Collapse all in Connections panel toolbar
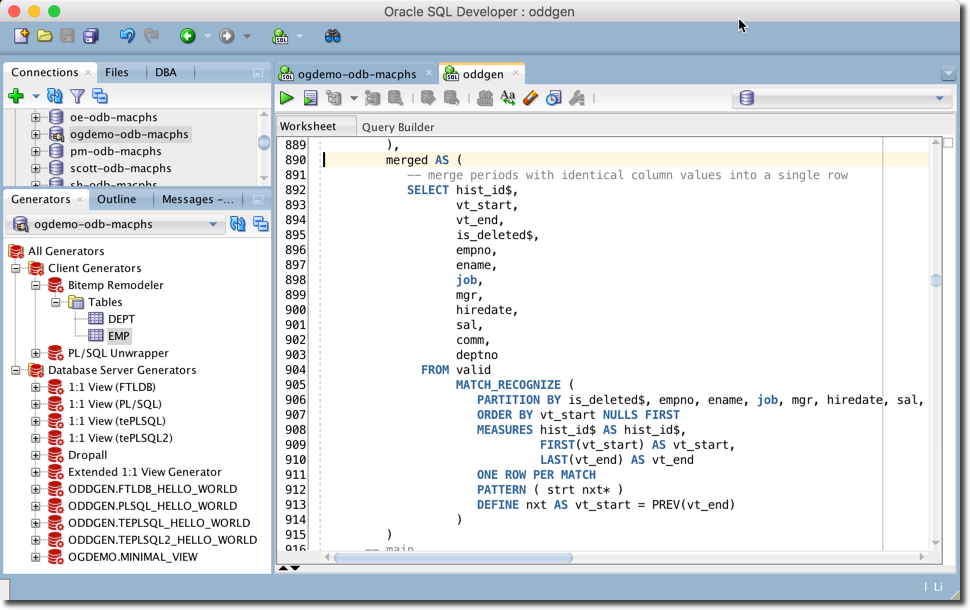This screenshot has height=610, width=970. coord(99,96)
